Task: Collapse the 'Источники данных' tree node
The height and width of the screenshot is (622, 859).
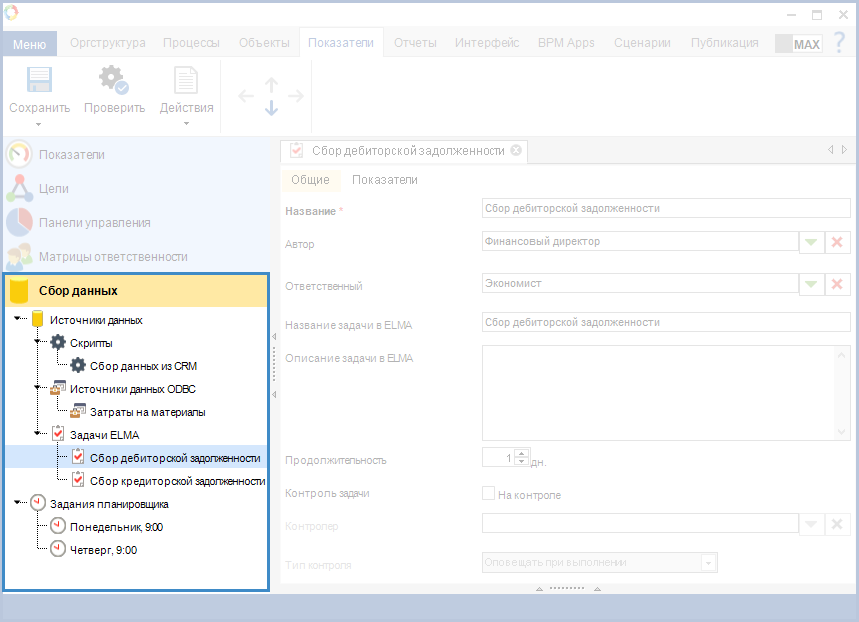Action: (19, 320)
